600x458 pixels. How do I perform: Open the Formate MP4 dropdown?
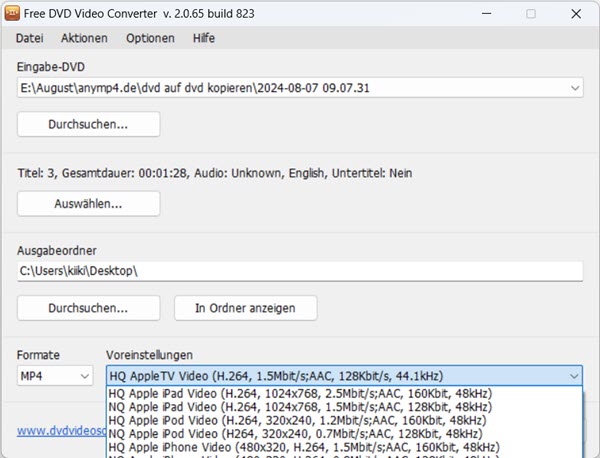(x=55, y=376)
